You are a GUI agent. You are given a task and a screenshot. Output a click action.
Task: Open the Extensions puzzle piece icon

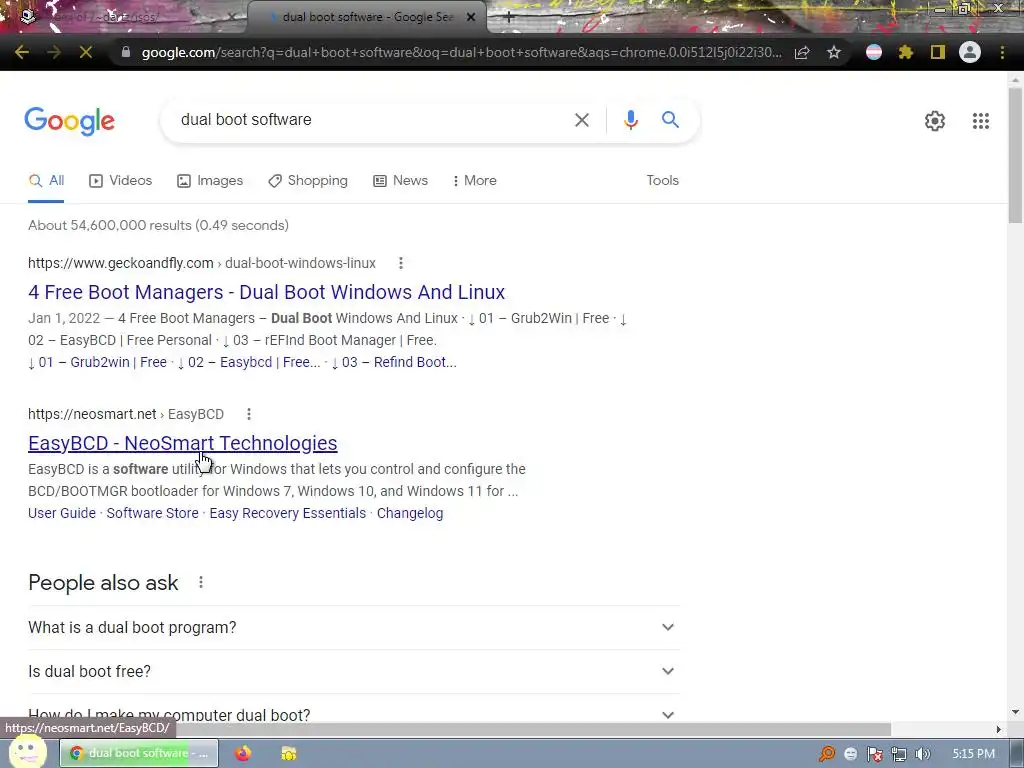906,52
